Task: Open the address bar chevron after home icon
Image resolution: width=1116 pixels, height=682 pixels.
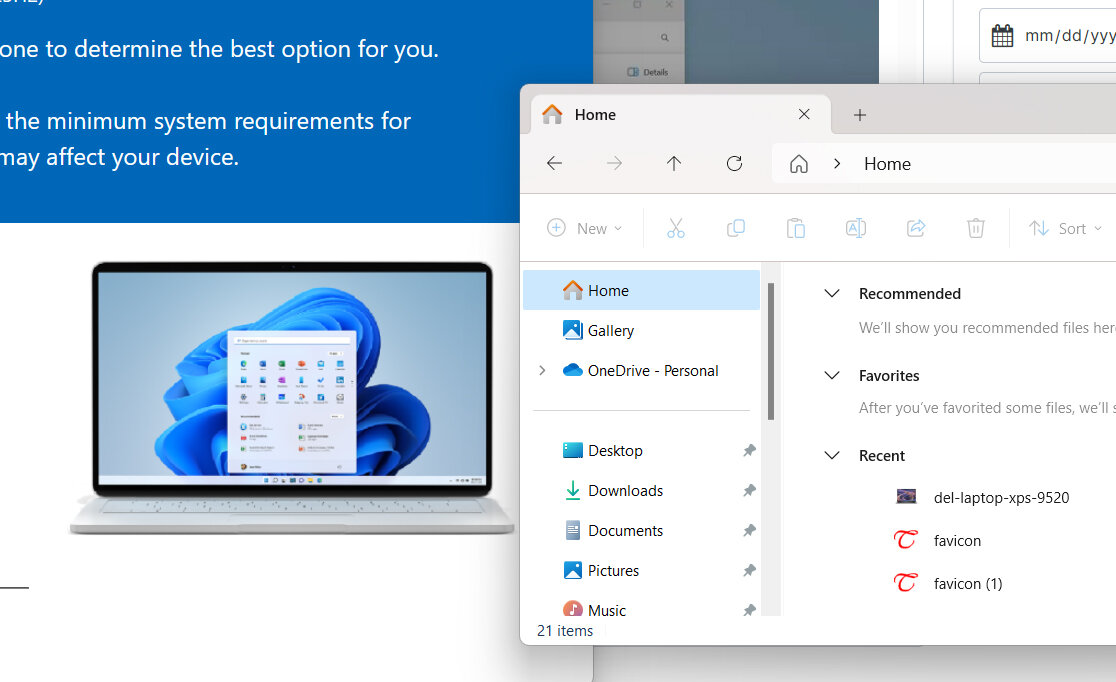Action: 837,164
